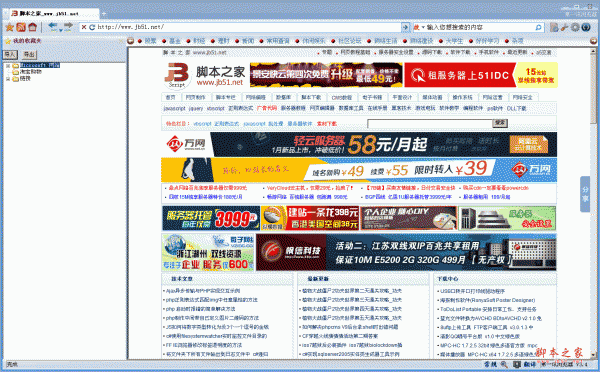600x372 pixels.
Task: Click left round button on links bar
Action: click(131, 41)
